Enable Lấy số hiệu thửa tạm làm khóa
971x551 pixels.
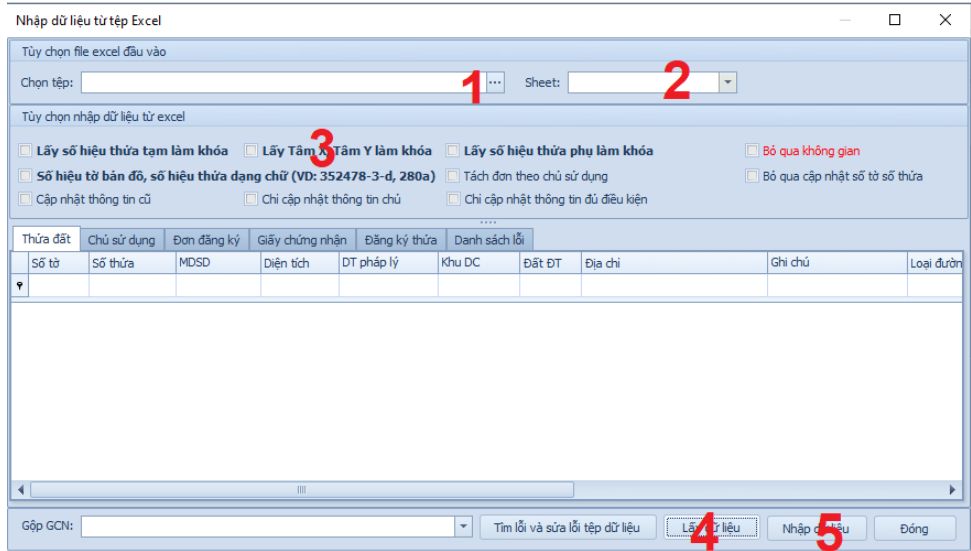(x=25, y=150)
